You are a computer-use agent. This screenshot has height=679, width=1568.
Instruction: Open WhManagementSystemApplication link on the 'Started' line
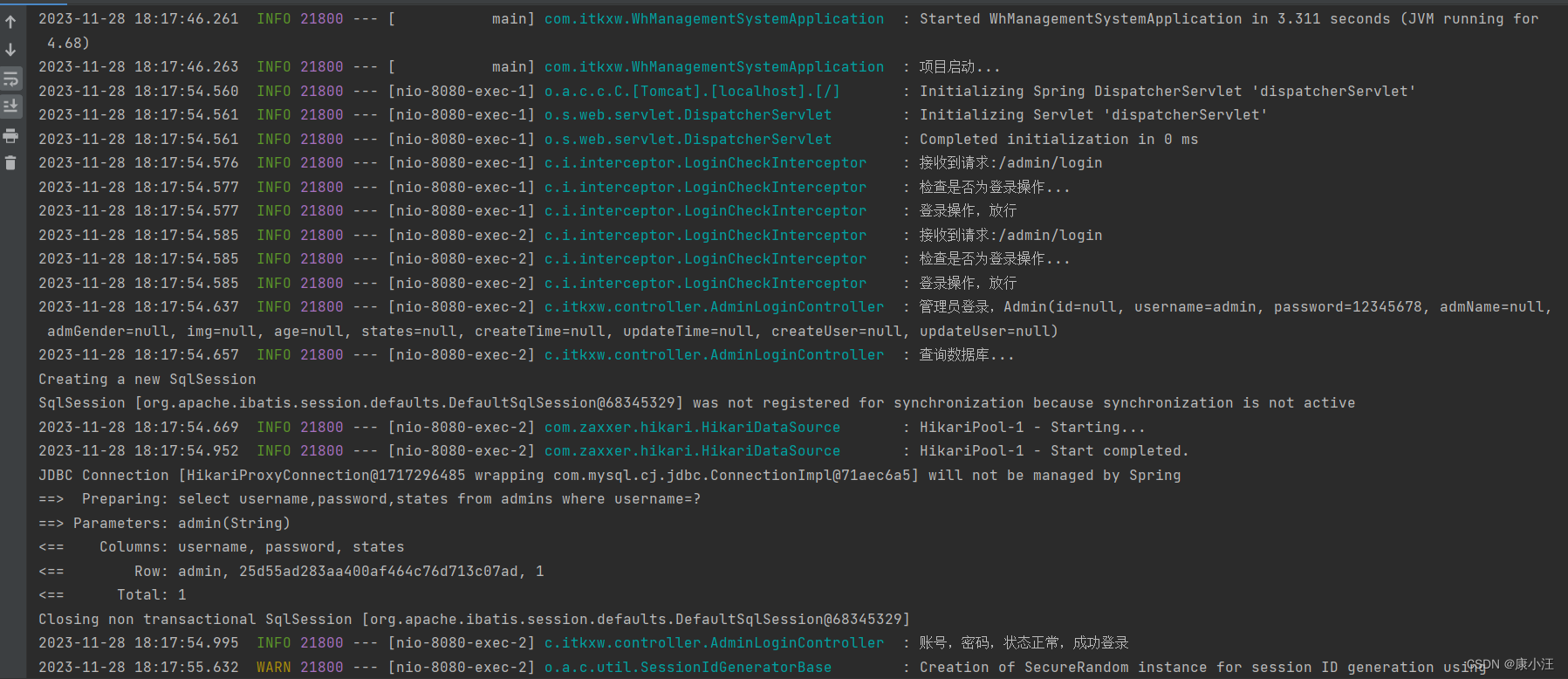coord(714,18)
